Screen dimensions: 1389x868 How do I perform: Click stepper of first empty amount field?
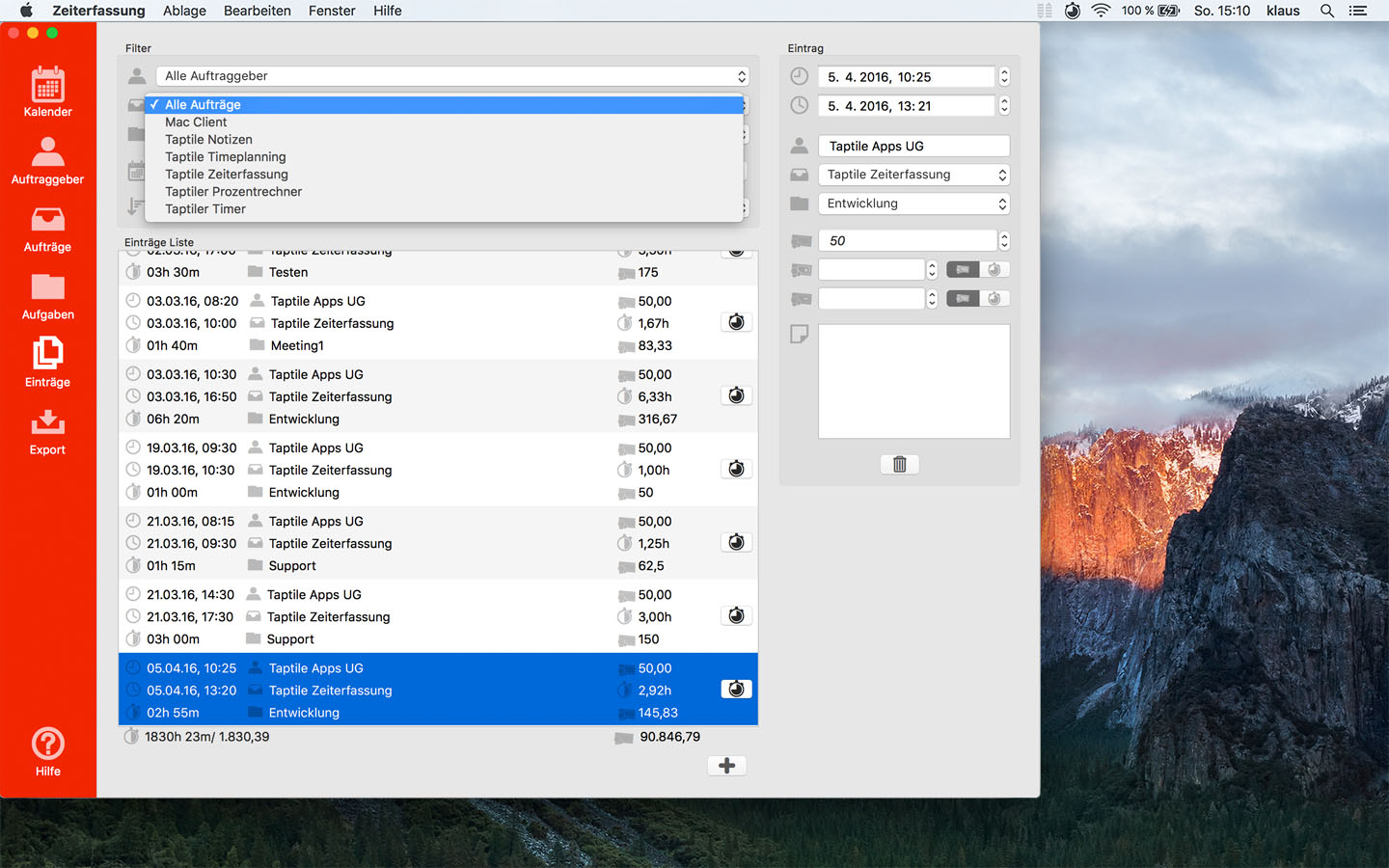click(932, 270)
